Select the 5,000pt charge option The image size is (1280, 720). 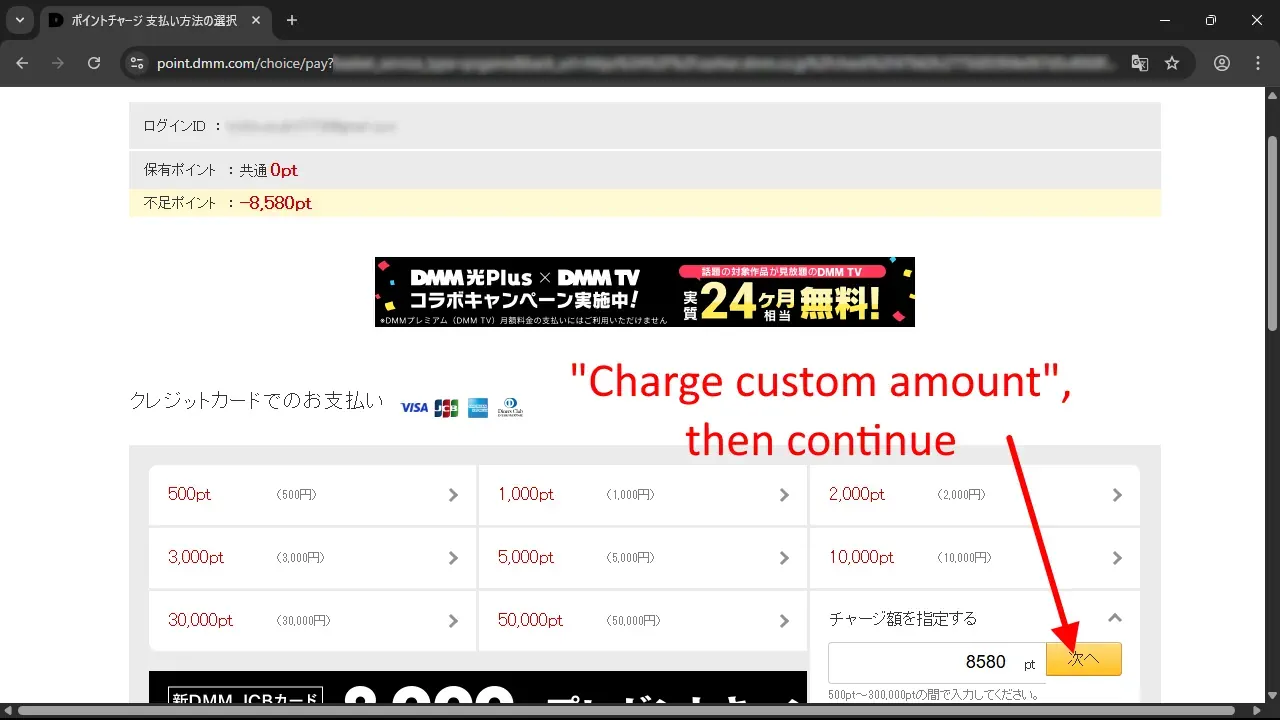643,557
